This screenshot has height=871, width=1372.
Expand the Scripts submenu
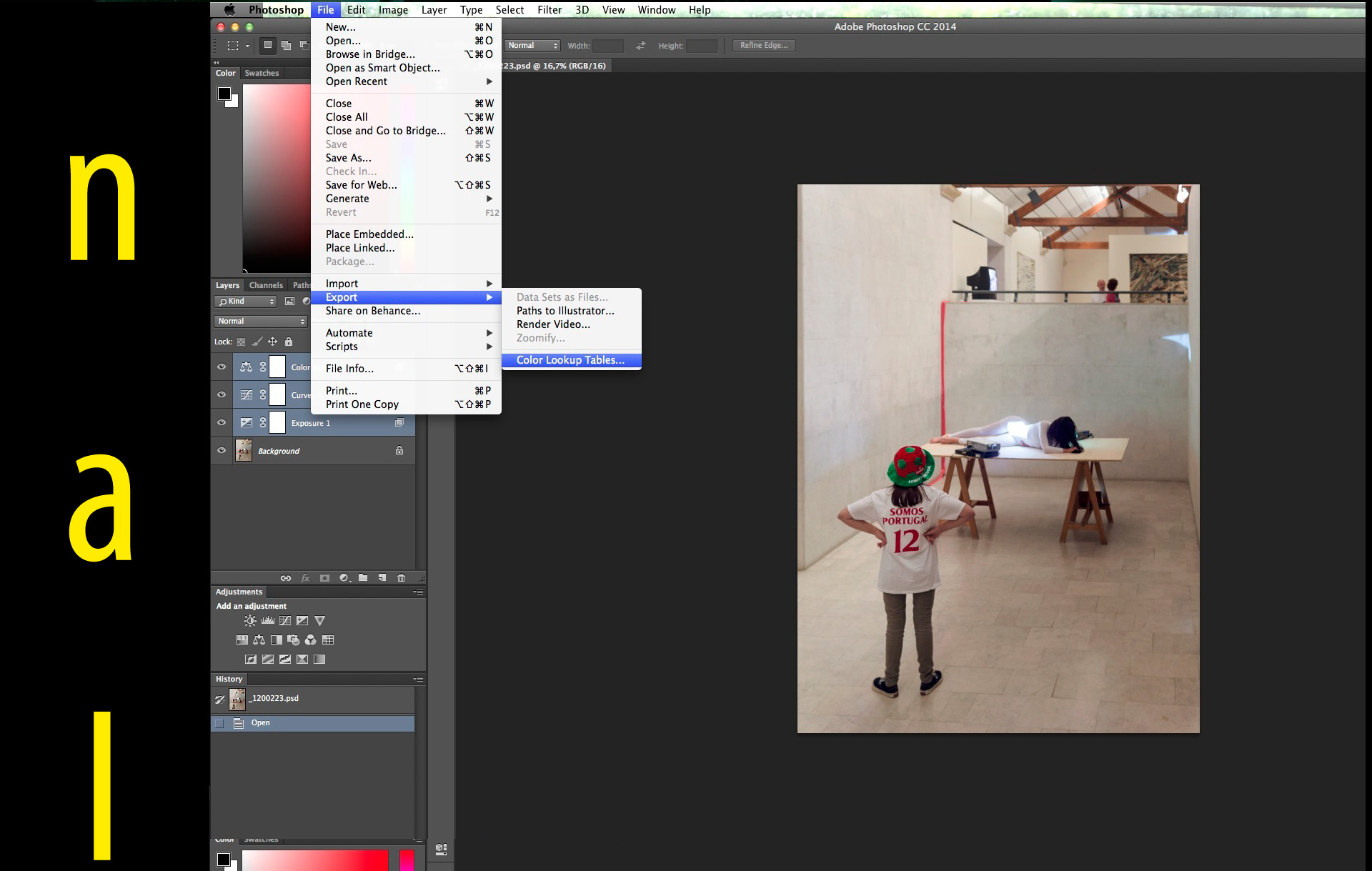406,347
